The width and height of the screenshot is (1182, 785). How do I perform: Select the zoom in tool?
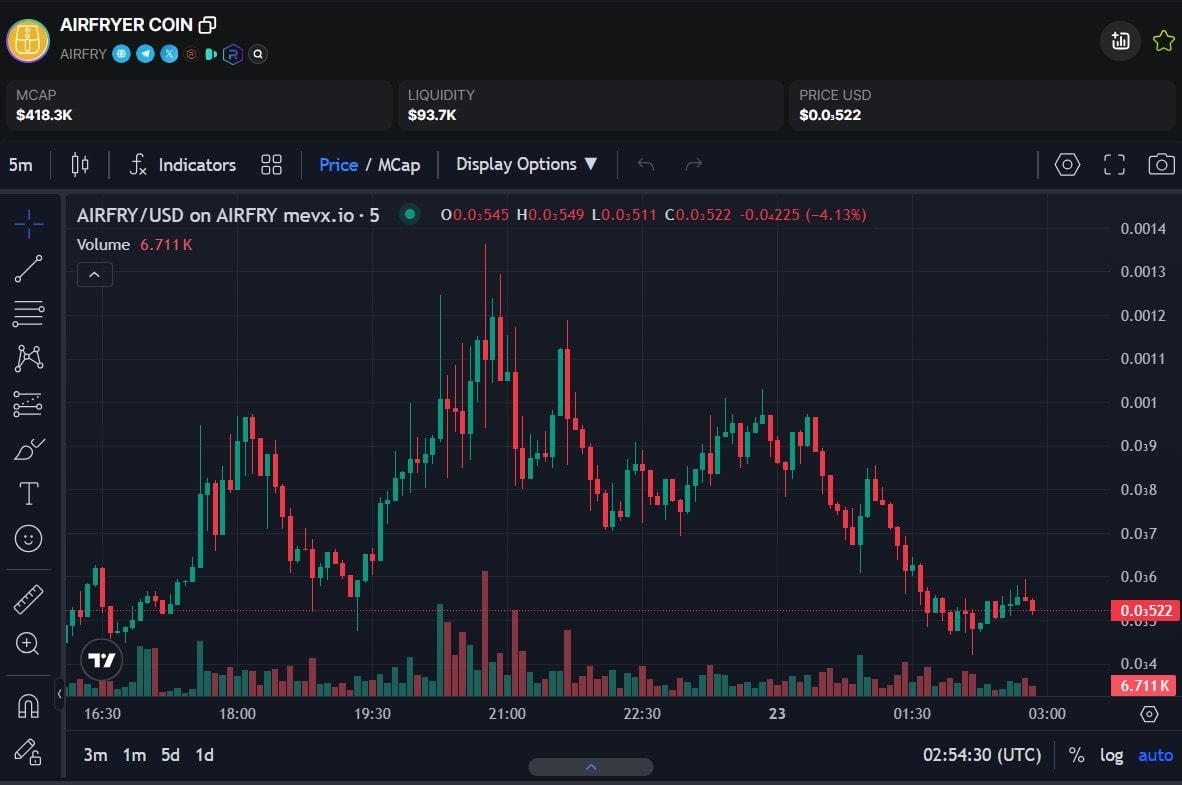click(29, 644)
